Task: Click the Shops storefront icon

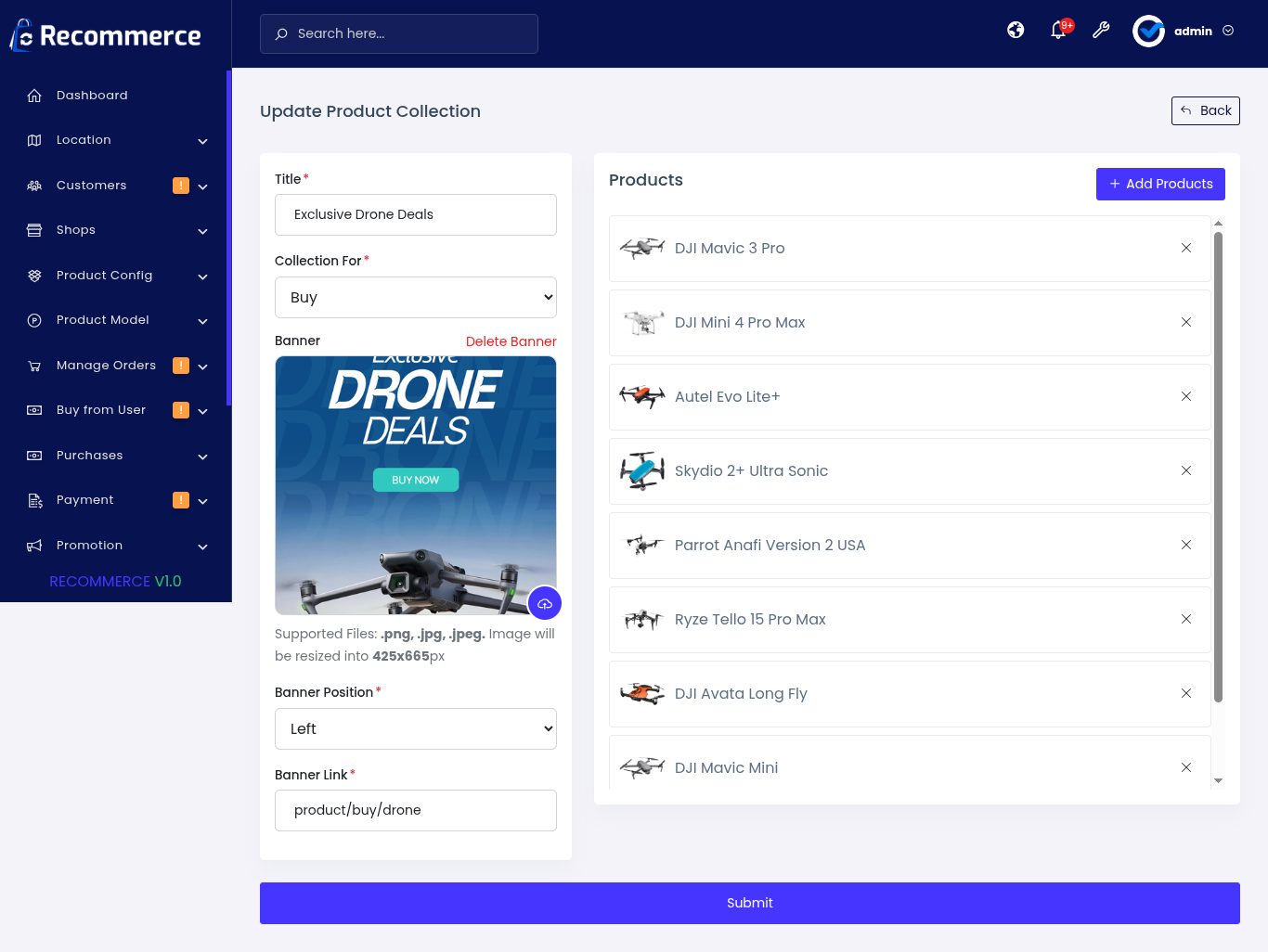Action: point(34,230)
